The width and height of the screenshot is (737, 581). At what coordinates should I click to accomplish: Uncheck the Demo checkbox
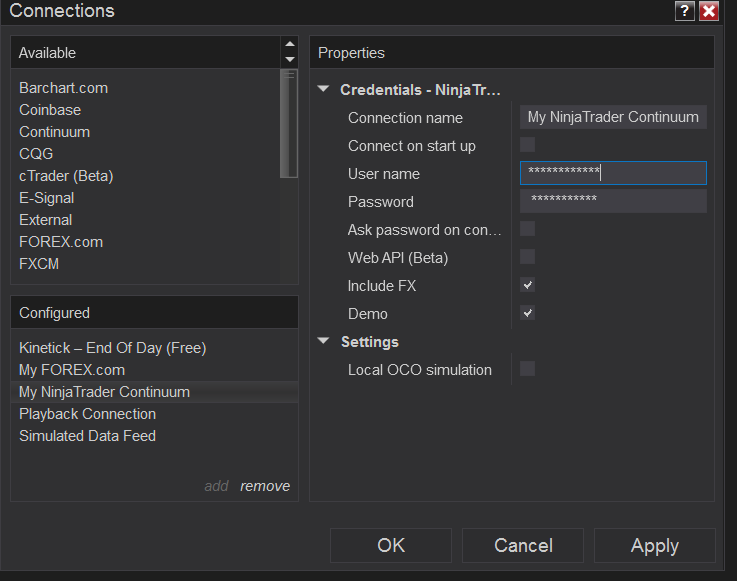click(x=527, y=313)
